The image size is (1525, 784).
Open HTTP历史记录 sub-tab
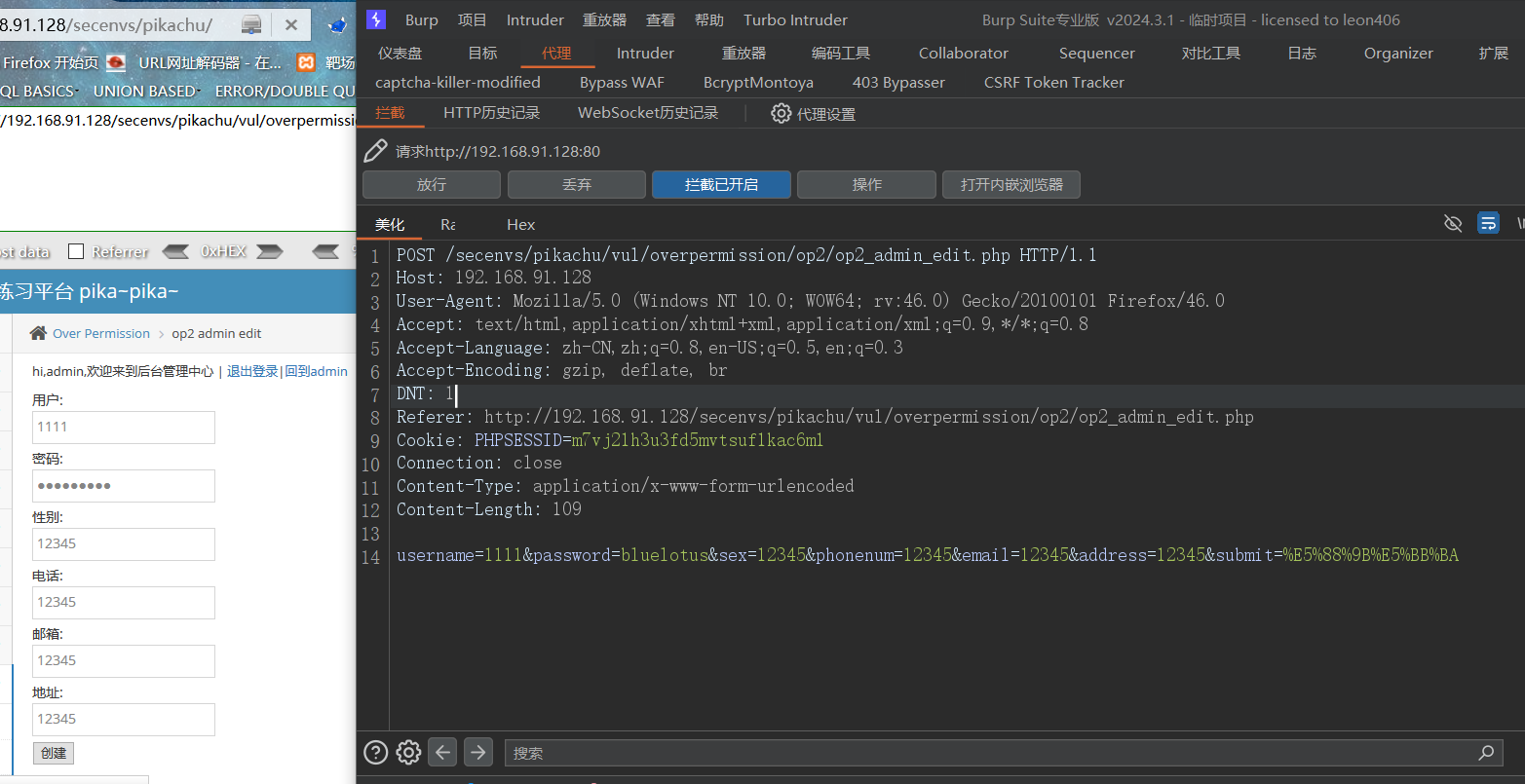(x=492, y=113)
